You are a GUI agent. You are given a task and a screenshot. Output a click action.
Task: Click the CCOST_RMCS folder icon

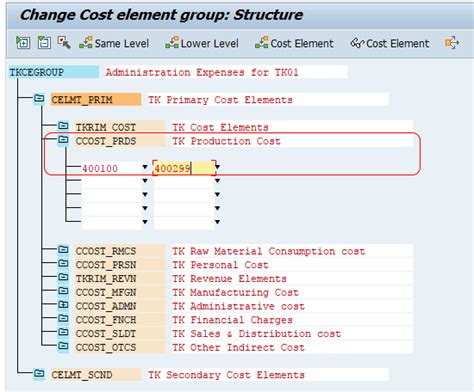[63, 250]
